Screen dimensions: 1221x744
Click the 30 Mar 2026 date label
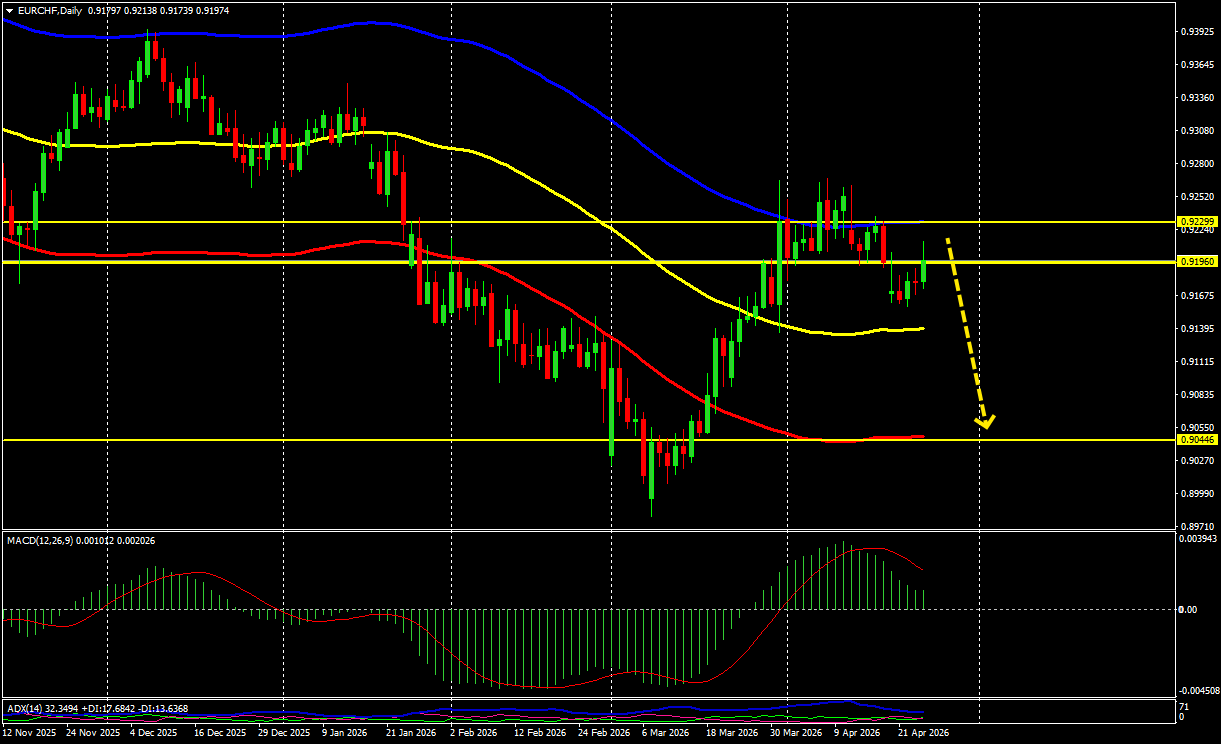794,732
